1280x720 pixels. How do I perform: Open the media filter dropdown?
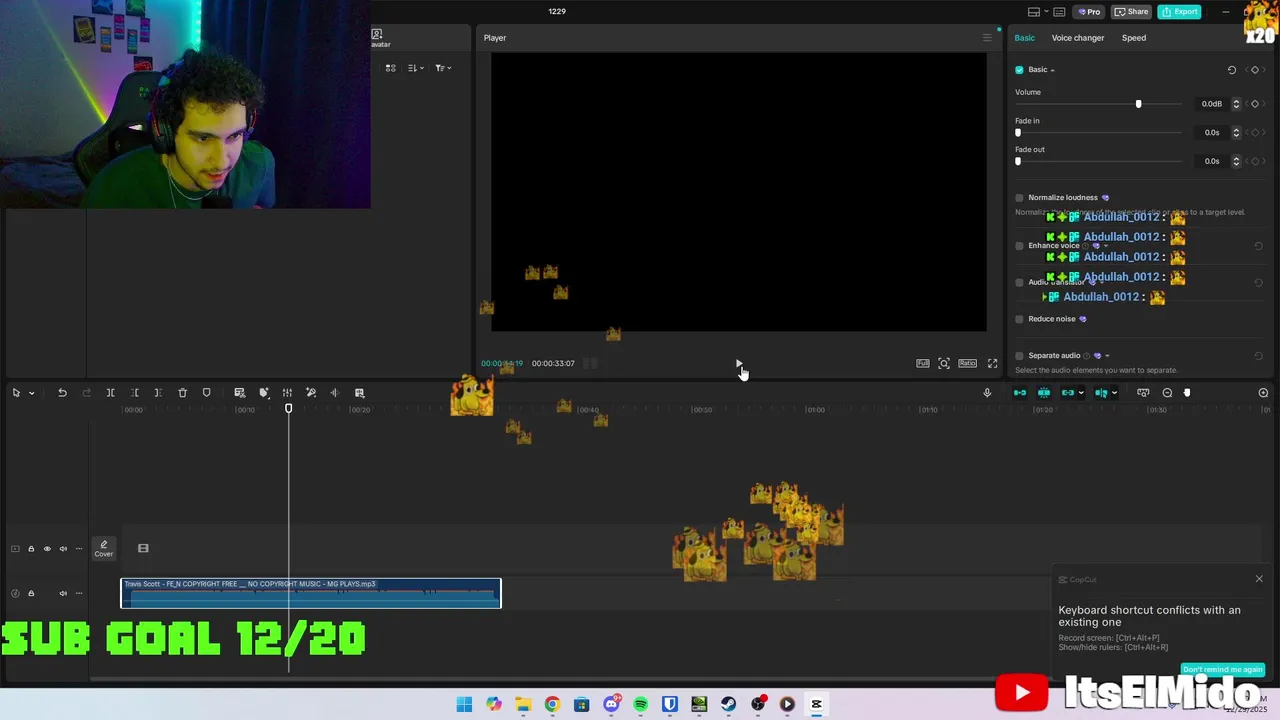(443, 68)
